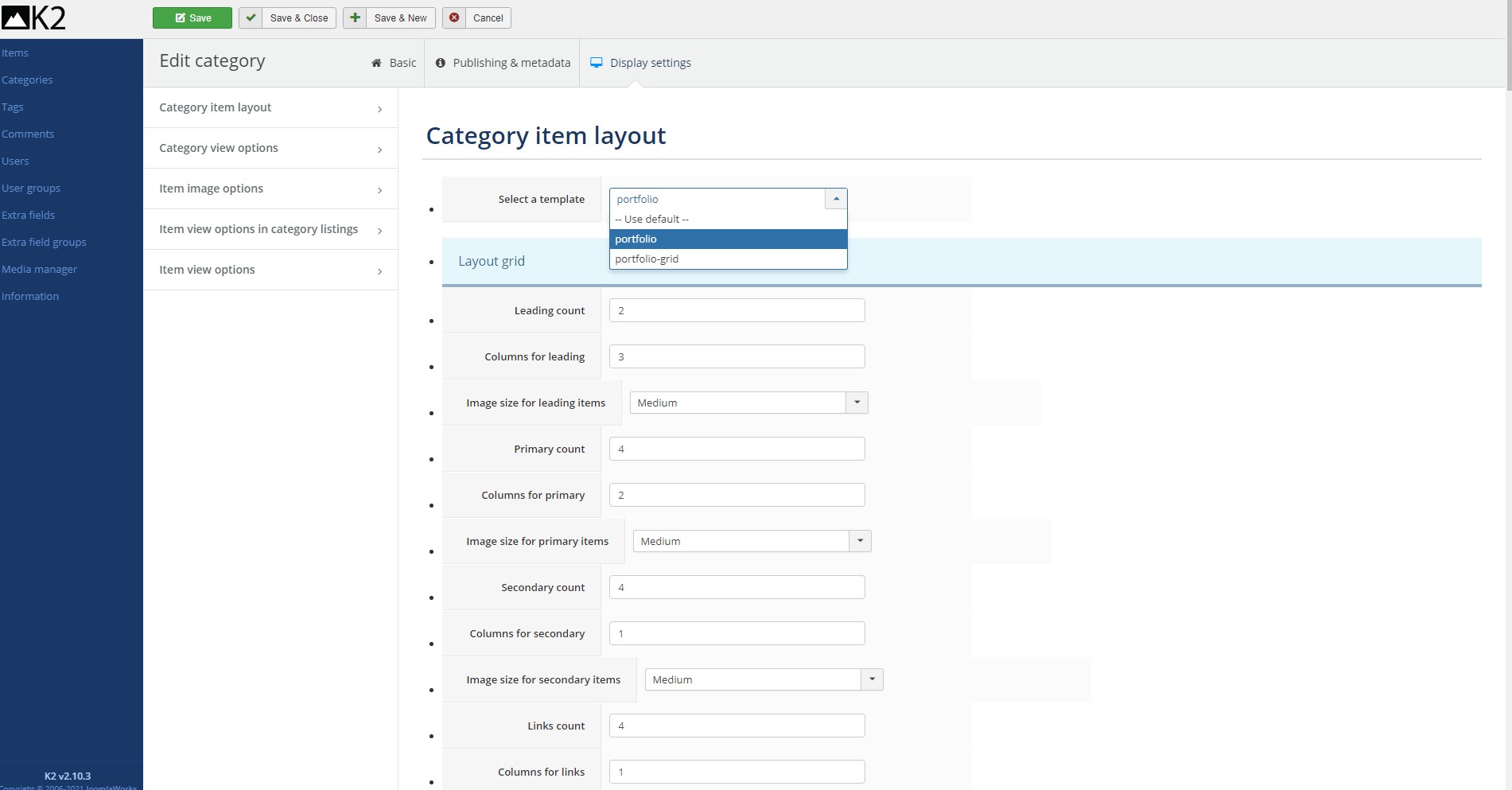The height and width of the screenshot is (790, 1512).
Task: Click the home icon beside Basic tab
Action: (x=376, y=63)
